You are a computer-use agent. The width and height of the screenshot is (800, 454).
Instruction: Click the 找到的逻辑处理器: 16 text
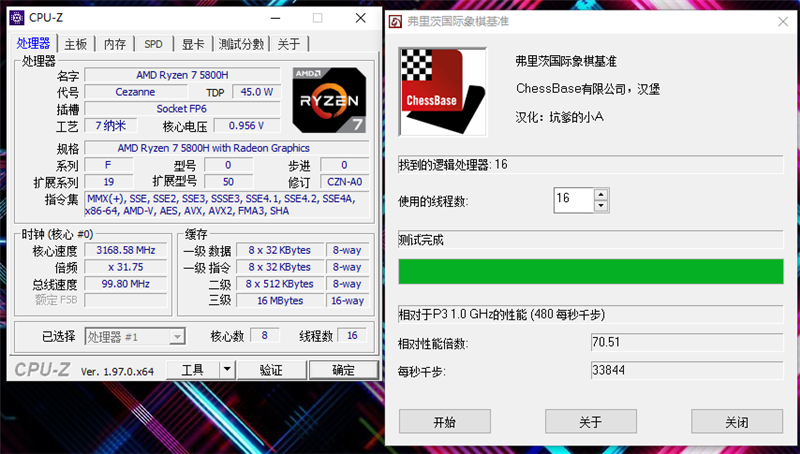point(453,164)
